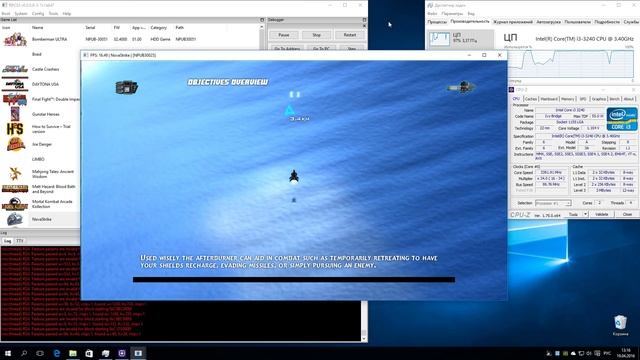The image size is (640, 360).
Task: Open the Mainboard tab in CPU-Z
Action: point(549,99)
